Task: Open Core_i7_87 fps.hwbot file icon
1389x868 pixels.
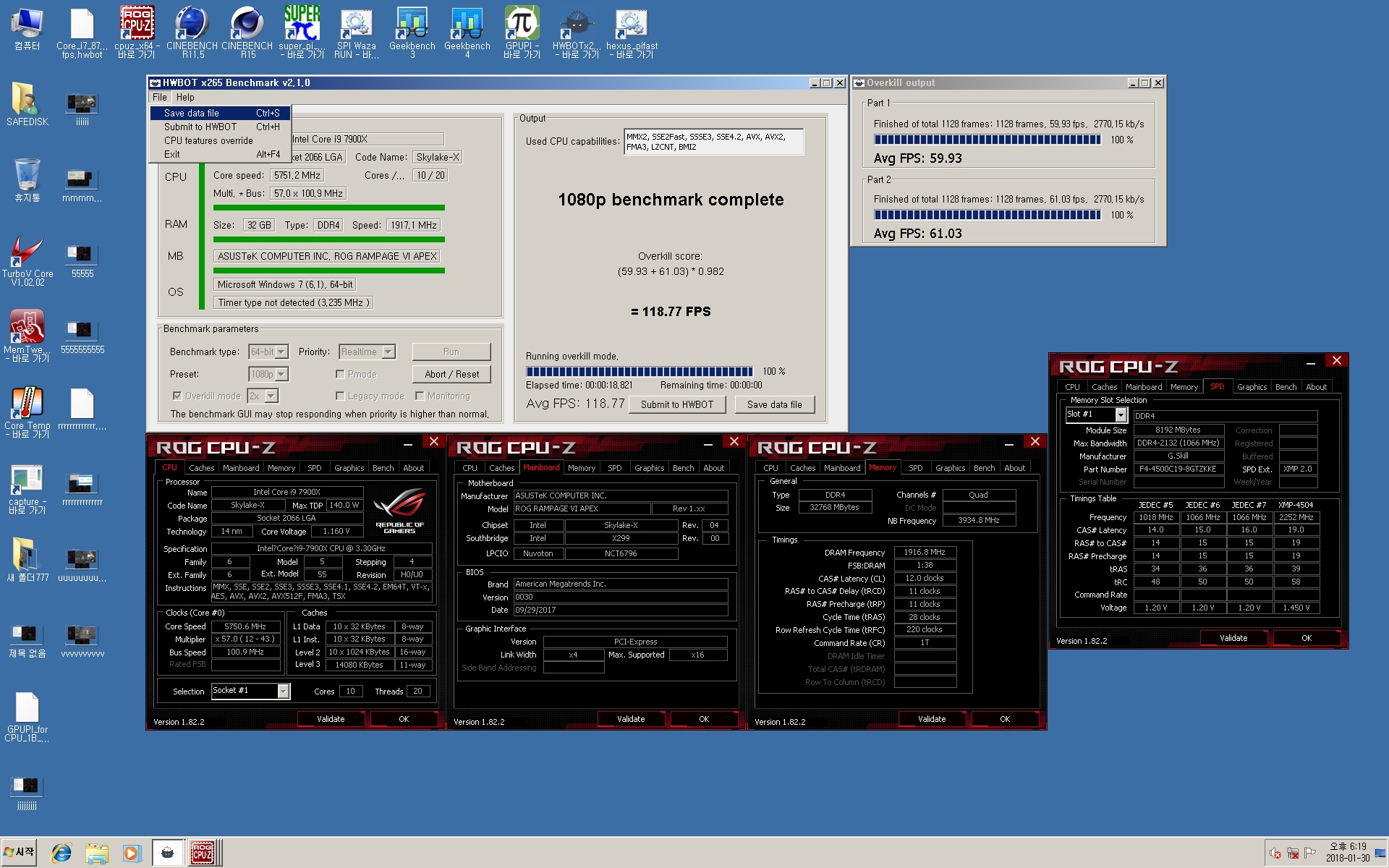Action: pos(82,32)
